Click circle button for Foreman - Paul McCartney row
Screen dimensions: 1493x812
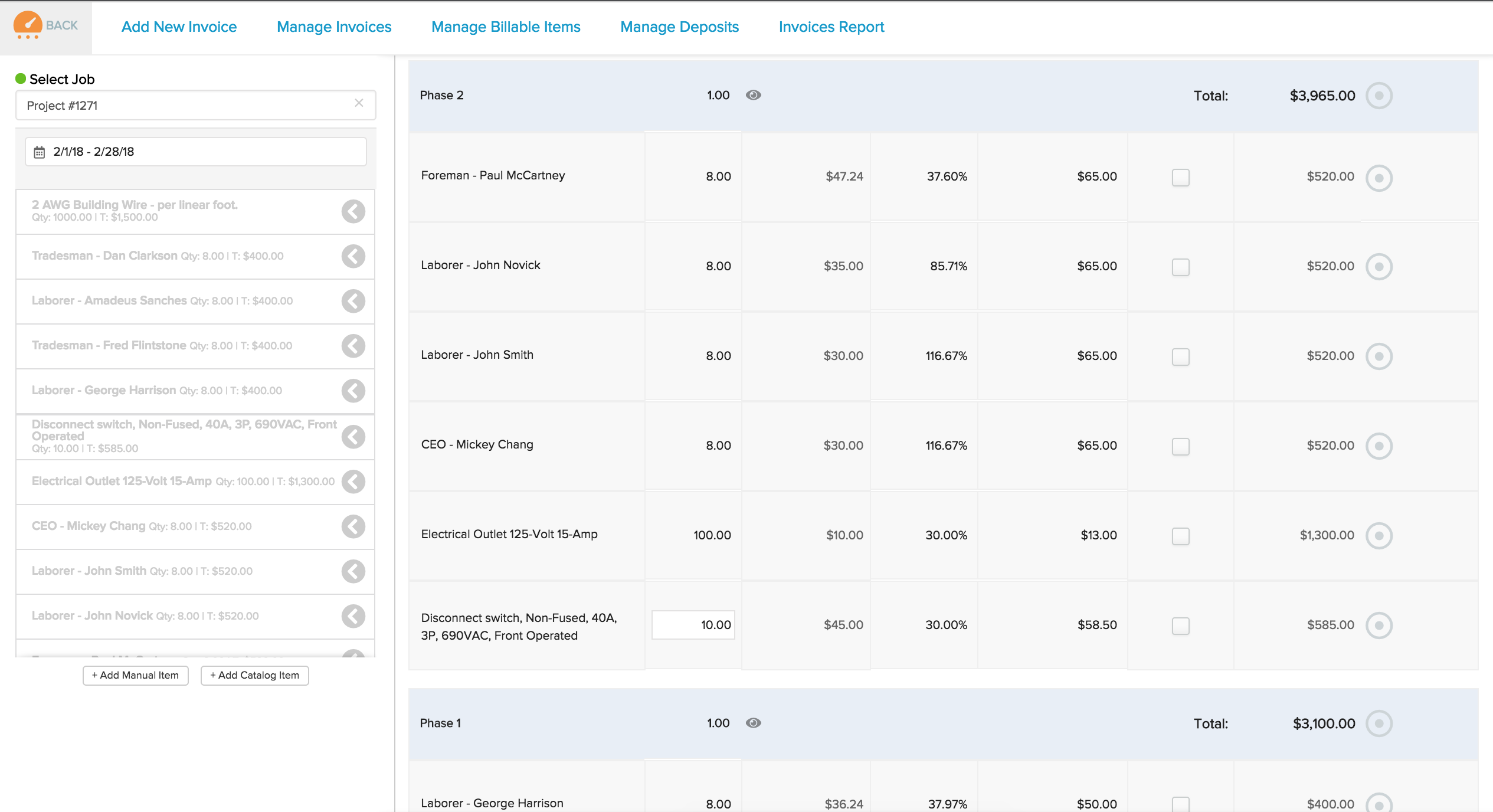(x=1379, y=178)
